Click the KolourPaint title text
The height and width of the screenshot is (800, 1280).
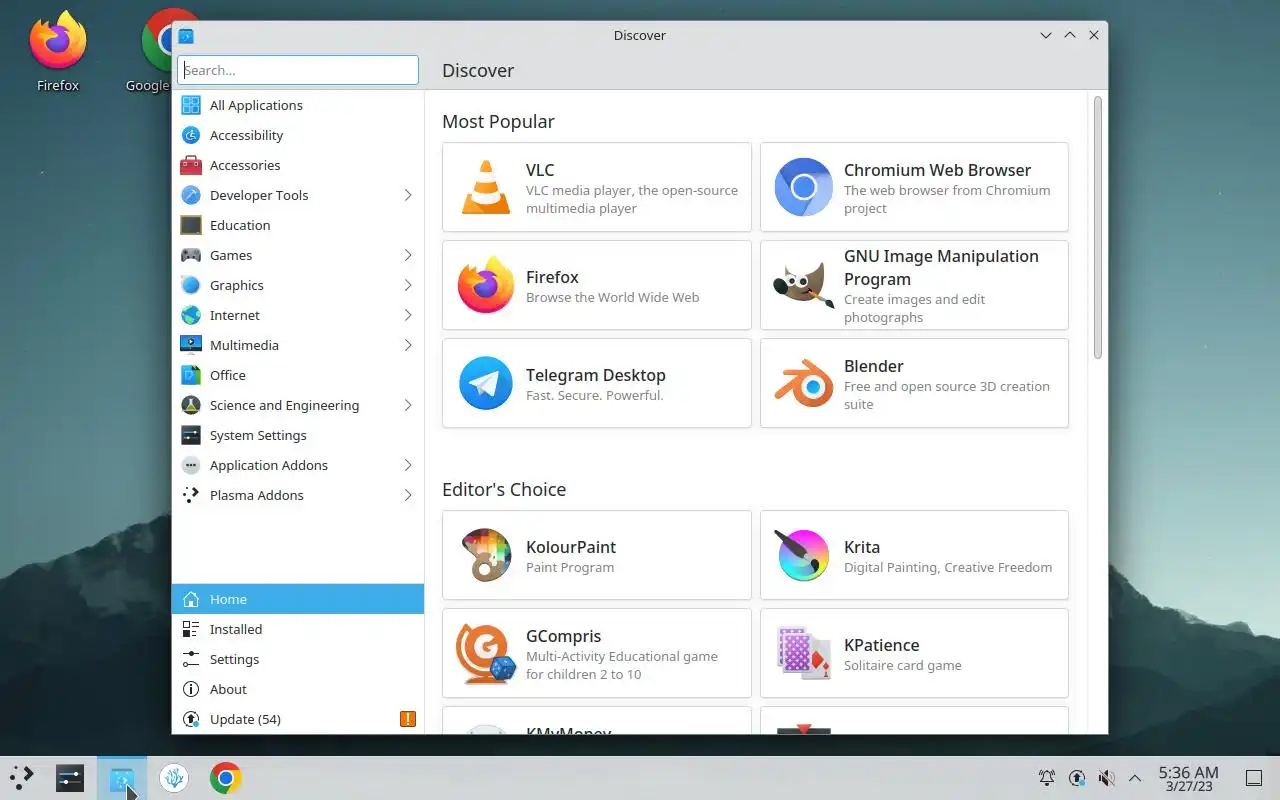point(571,547)
